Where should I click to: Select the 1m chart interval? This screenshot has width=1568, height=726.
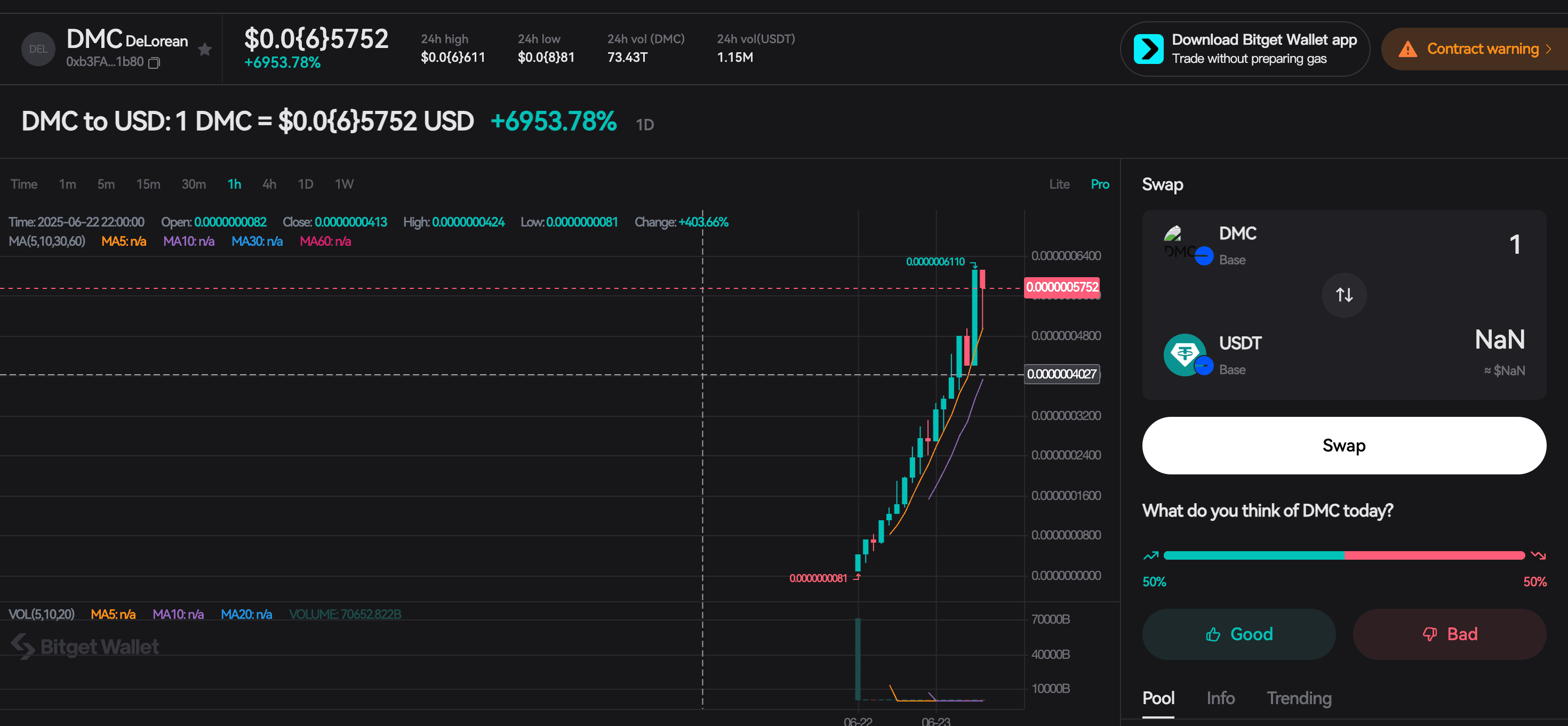click(x=68, y=184)
